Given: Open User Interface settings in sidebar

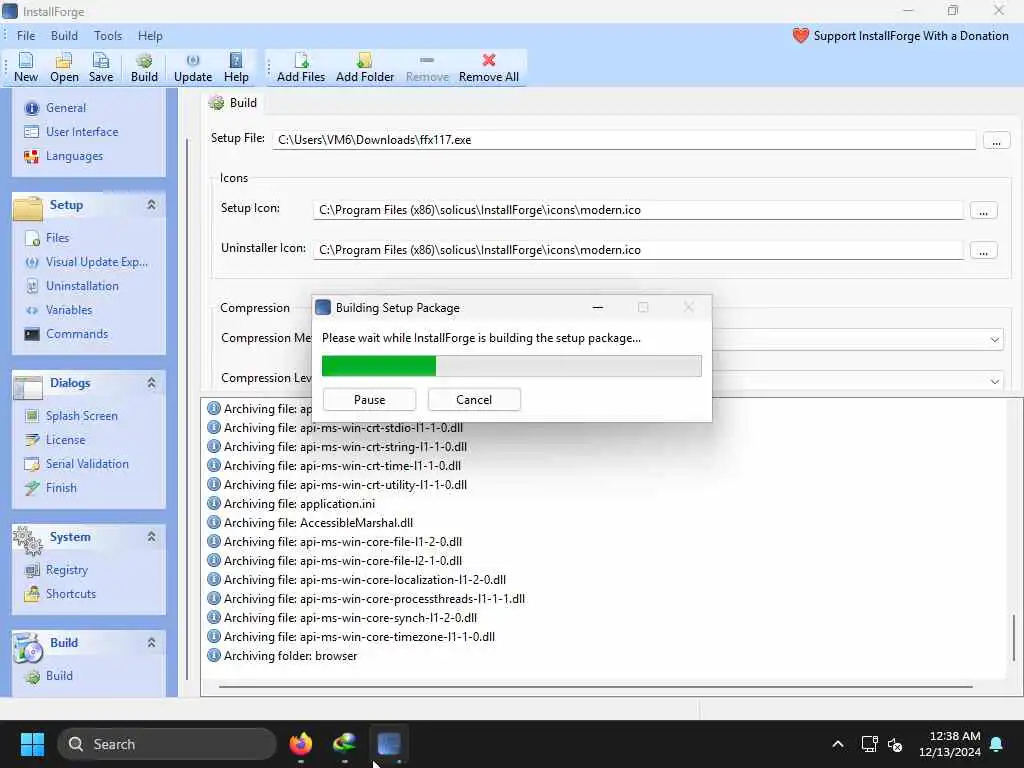Looking at the screenshot, I should (82, 132).
